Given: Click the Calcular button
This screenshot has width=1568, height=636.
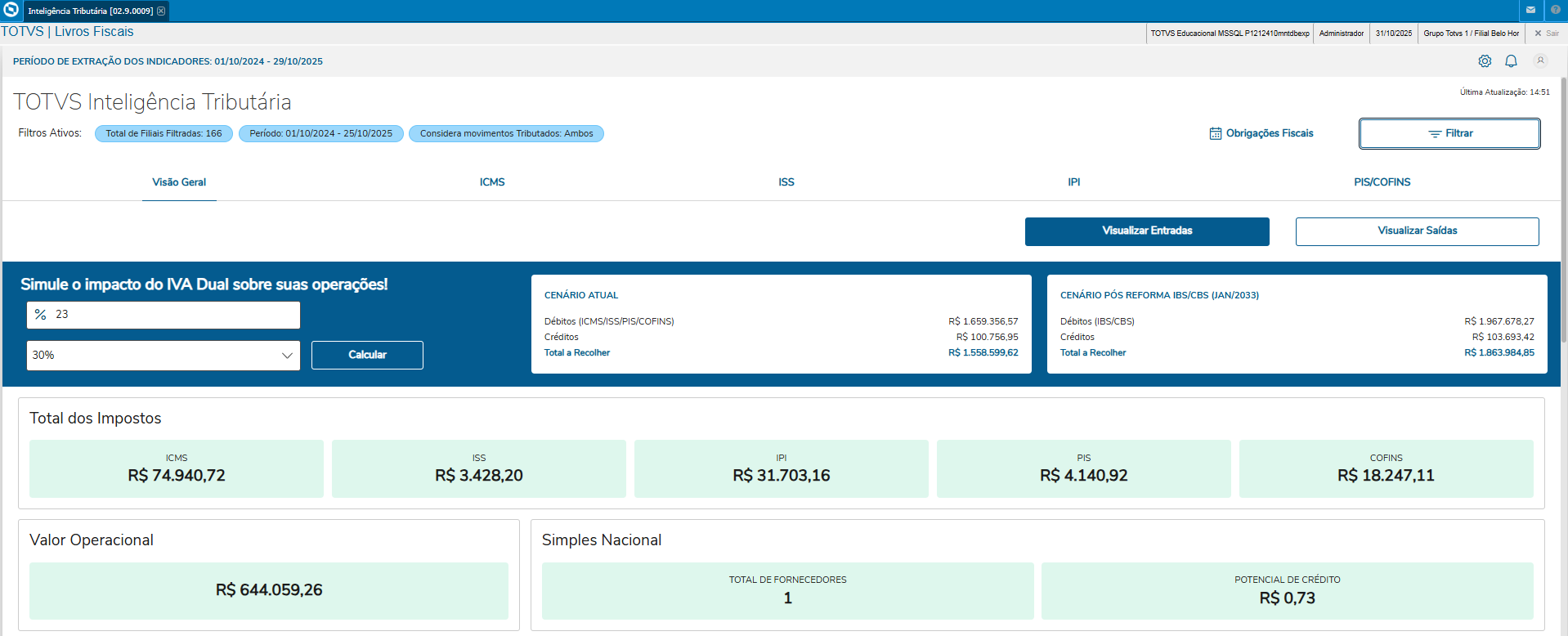Looking at the screenshot, I should 367,355.
